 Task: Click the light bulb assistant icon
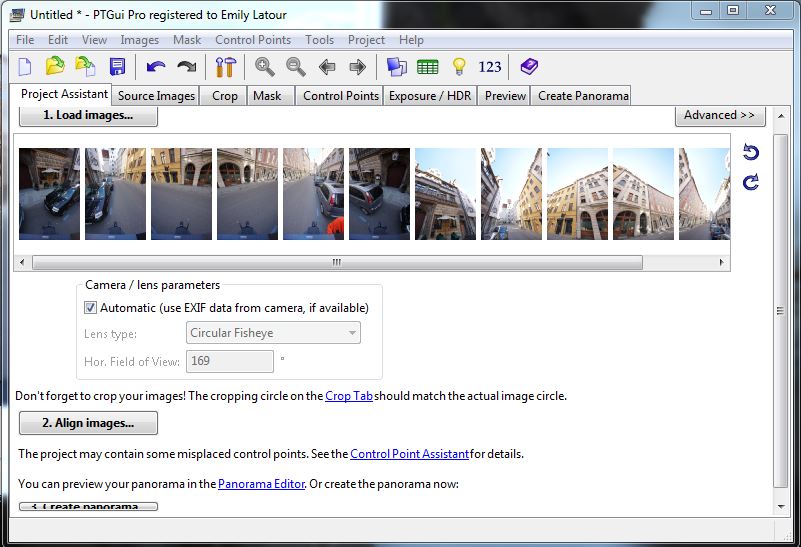pyautogui.click(x=459, y=67)
